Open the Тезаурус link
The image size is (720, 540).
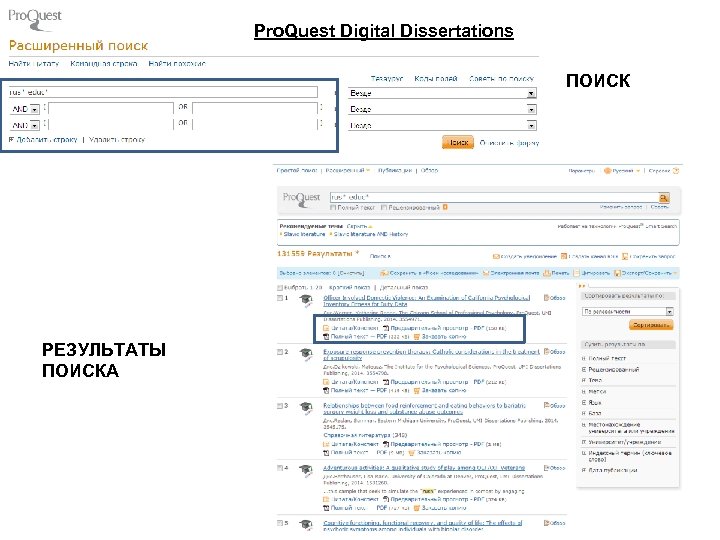point(387,79)
